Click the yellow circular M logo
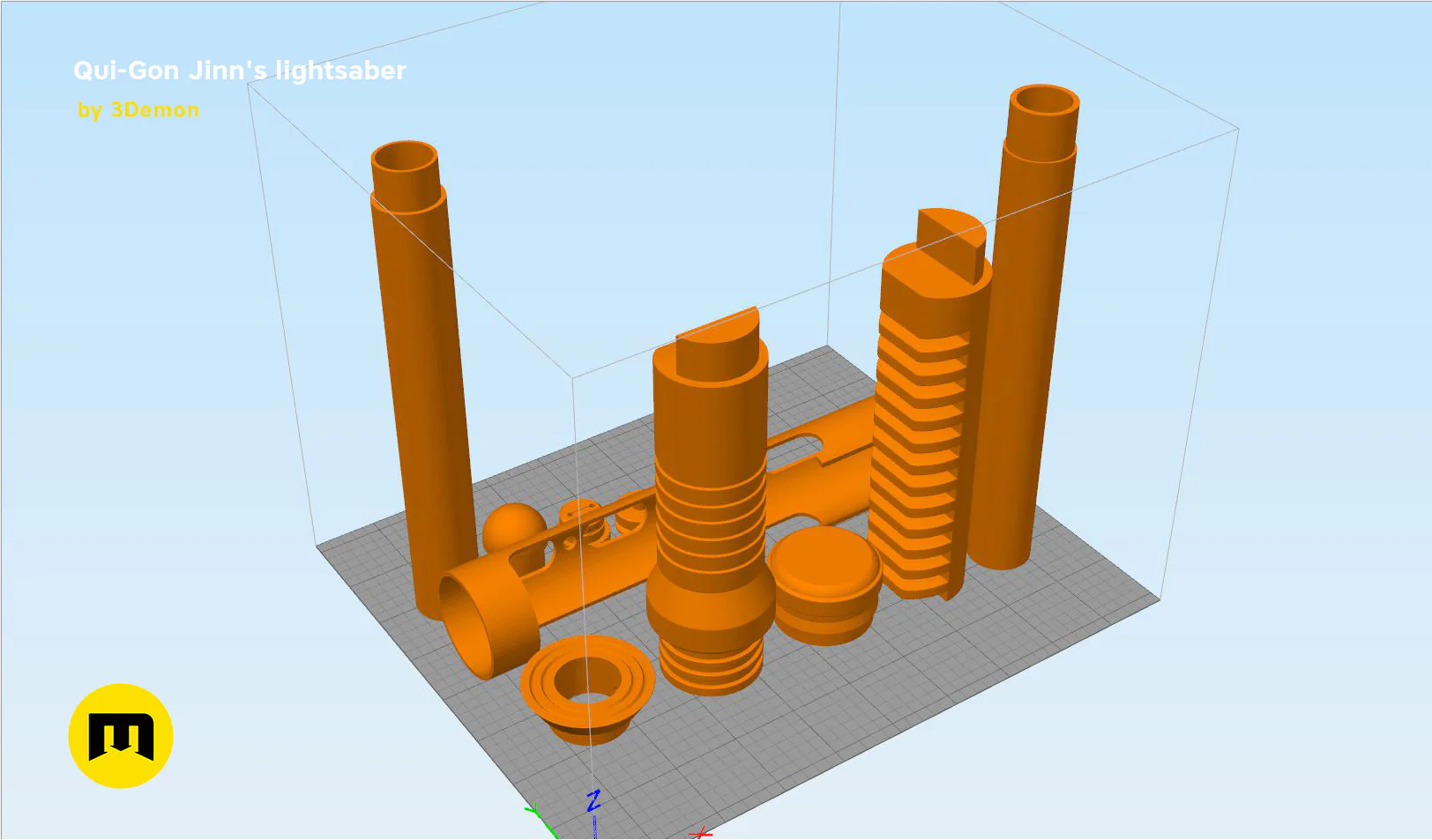This screenshot has height=840, width=1432. coord(121,736)
